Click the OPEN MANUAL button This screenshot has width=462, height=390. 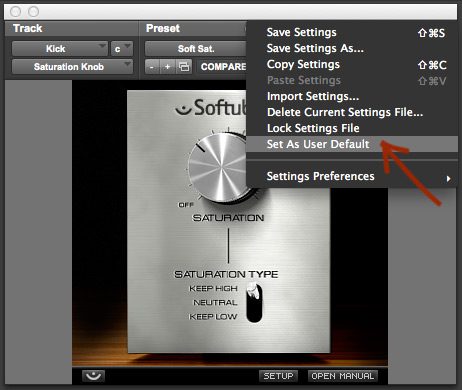tap(343, 376)
